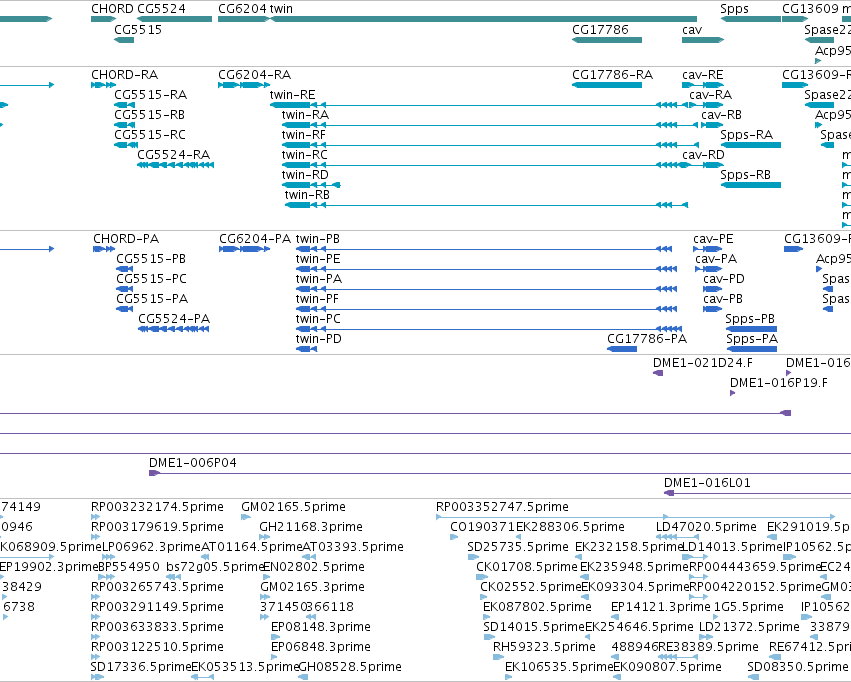Image resolution: width=851 pixels, height=682 pixels.
Task: Select the EP08148.3prime EST label
Action: (321, 627)
